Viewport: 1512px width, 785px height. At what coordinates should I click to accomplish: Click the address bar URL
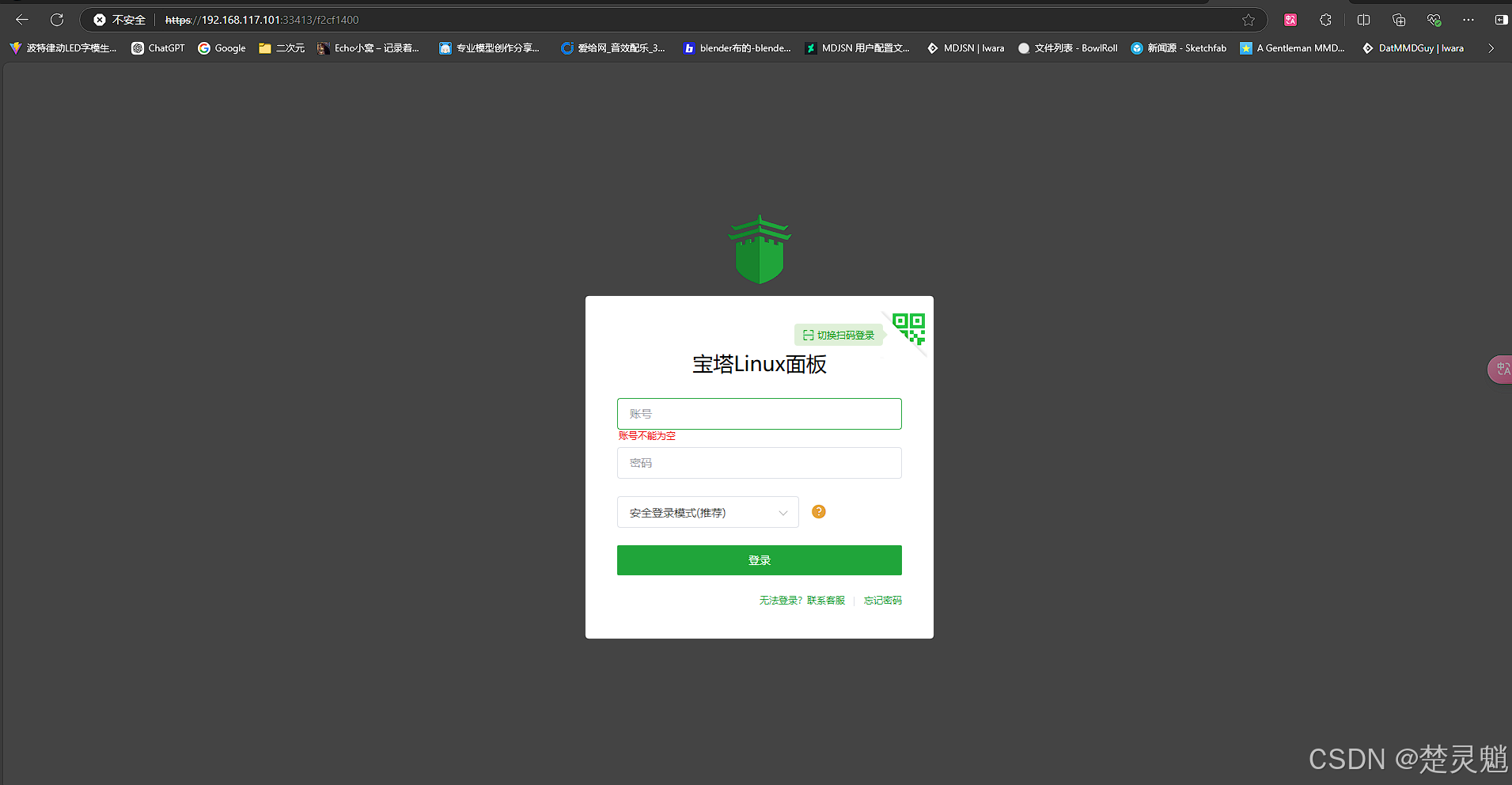262,20
